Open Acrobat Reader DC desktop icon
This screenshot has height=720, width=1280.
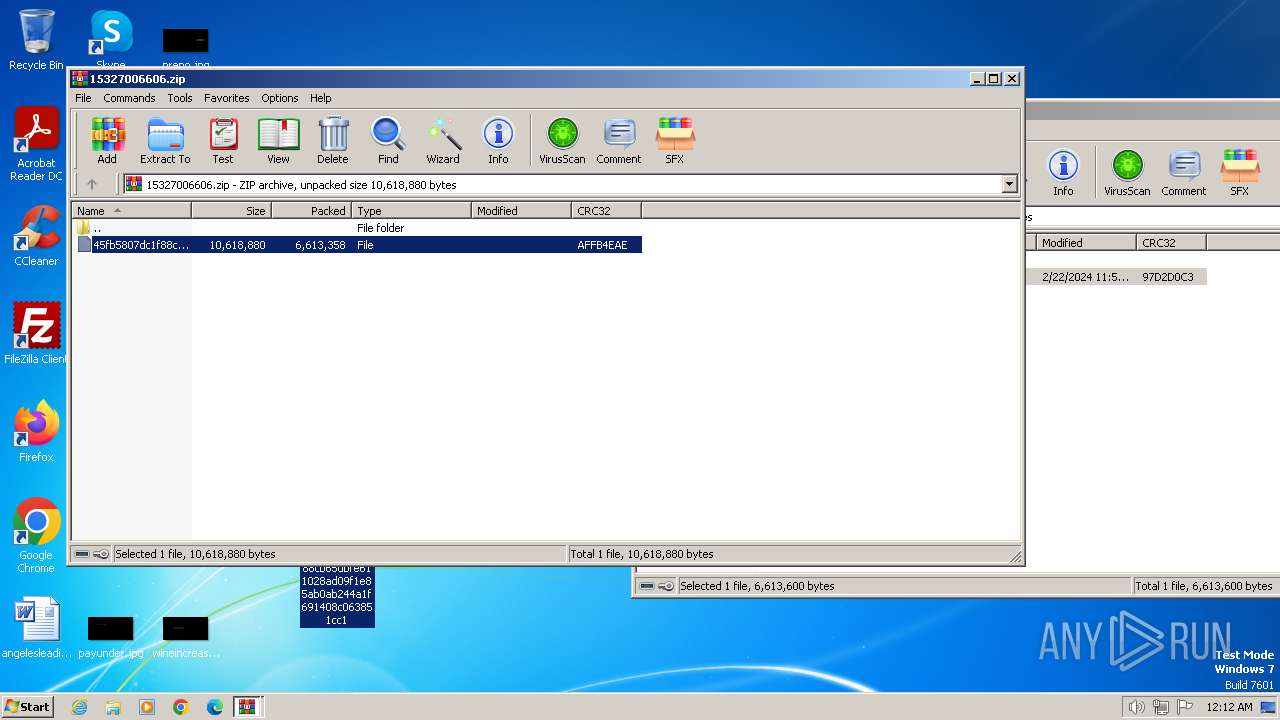coord(36,145)
